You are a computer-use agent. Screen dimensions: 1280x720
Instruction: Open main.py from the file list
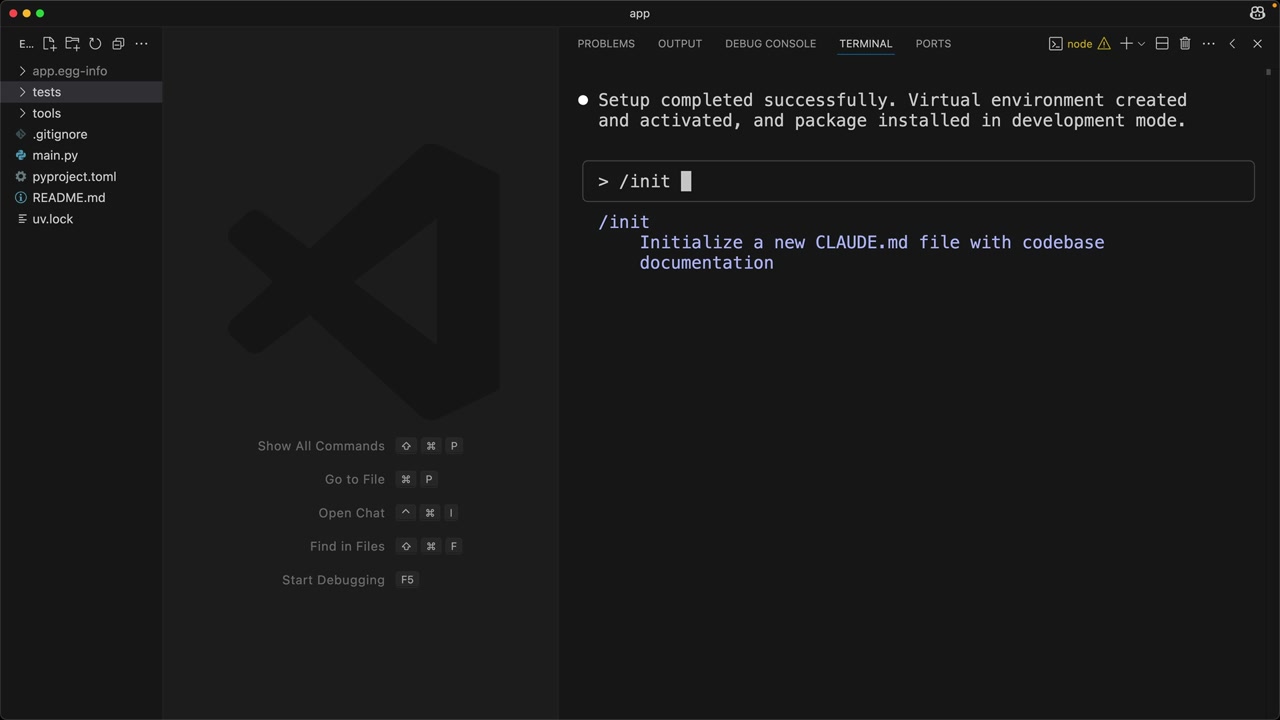(55, 155)
